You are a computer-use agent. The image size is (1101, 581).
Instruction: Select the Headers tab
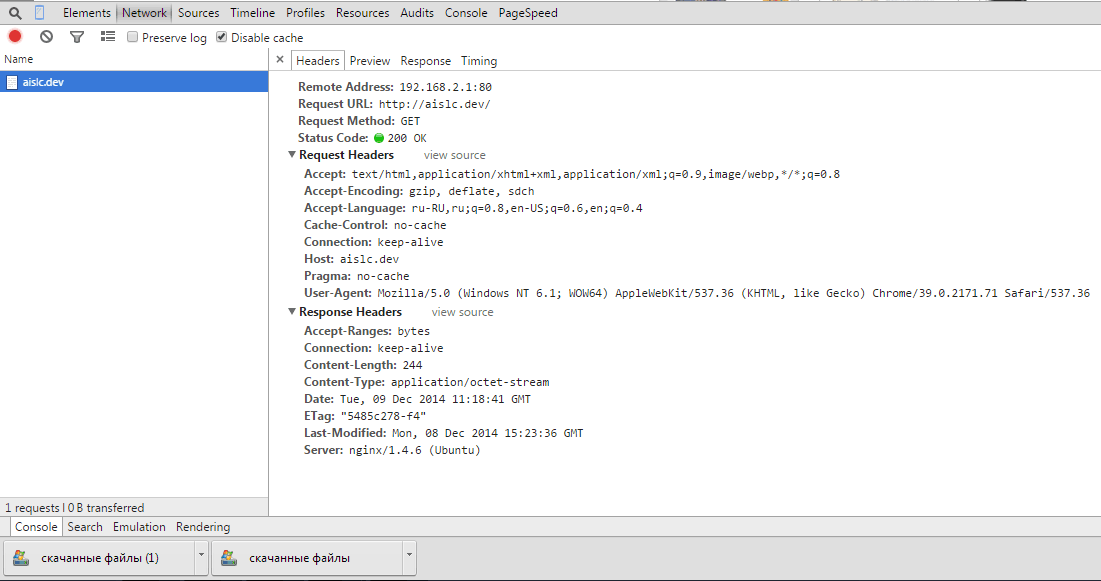[x=317, y=60]
